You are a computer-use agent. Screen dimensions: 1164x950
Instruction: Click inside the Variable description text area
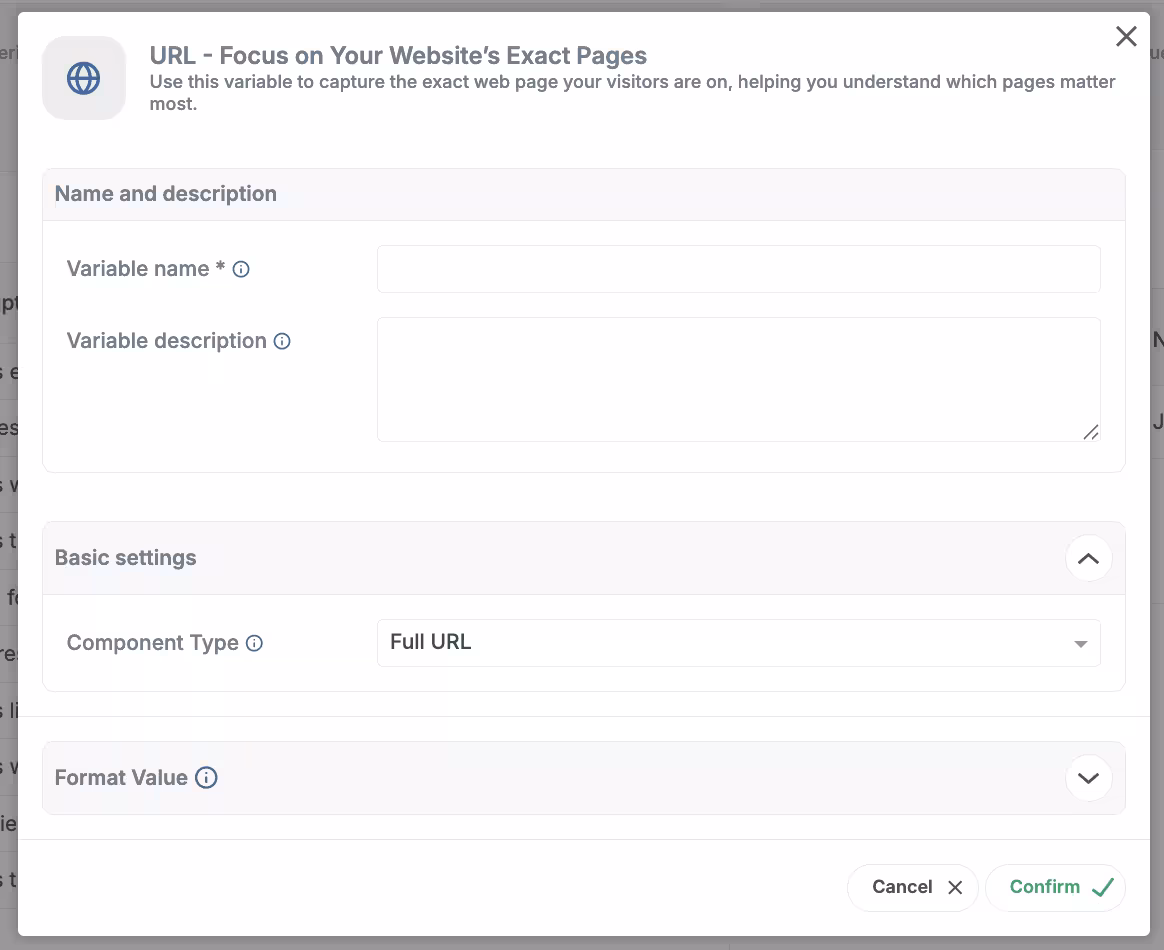[x=738, y=378]
